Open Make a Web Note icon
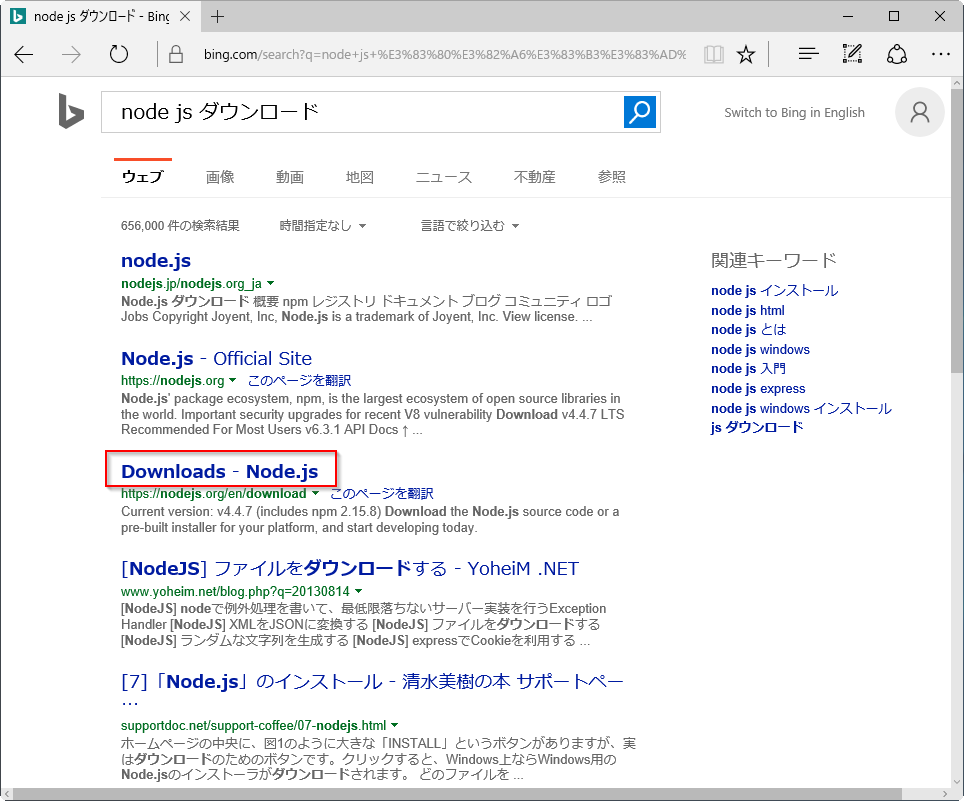 (x=852, y=54)
